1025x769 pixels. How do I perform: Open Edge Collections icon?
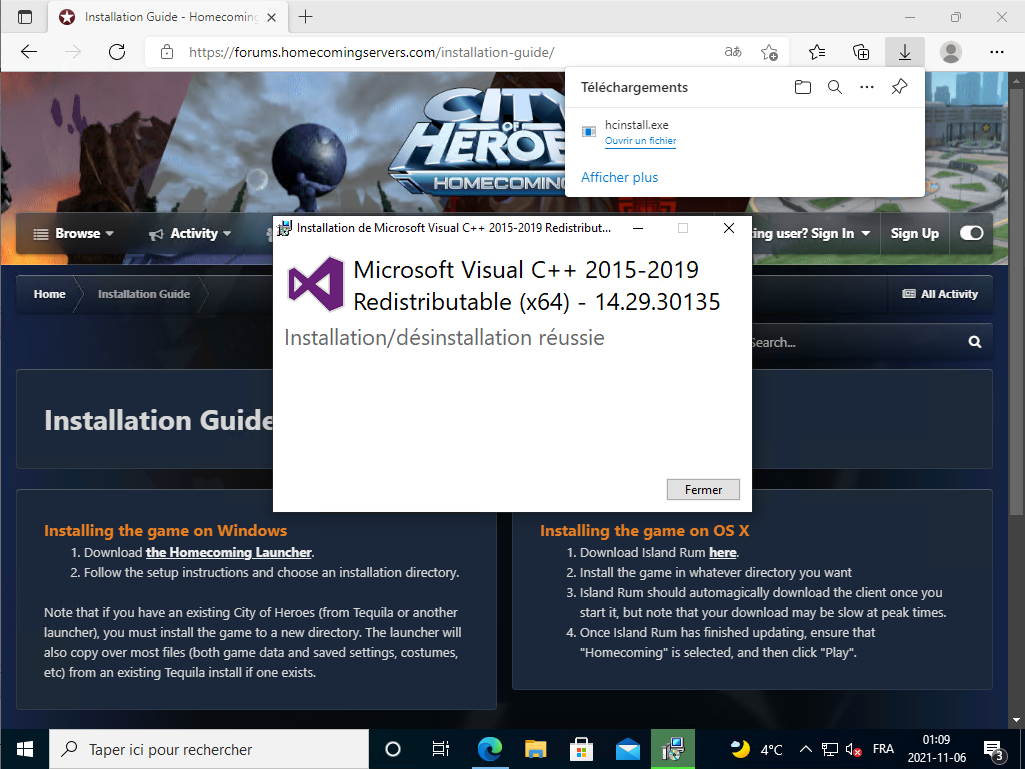[x=861, y=52]
